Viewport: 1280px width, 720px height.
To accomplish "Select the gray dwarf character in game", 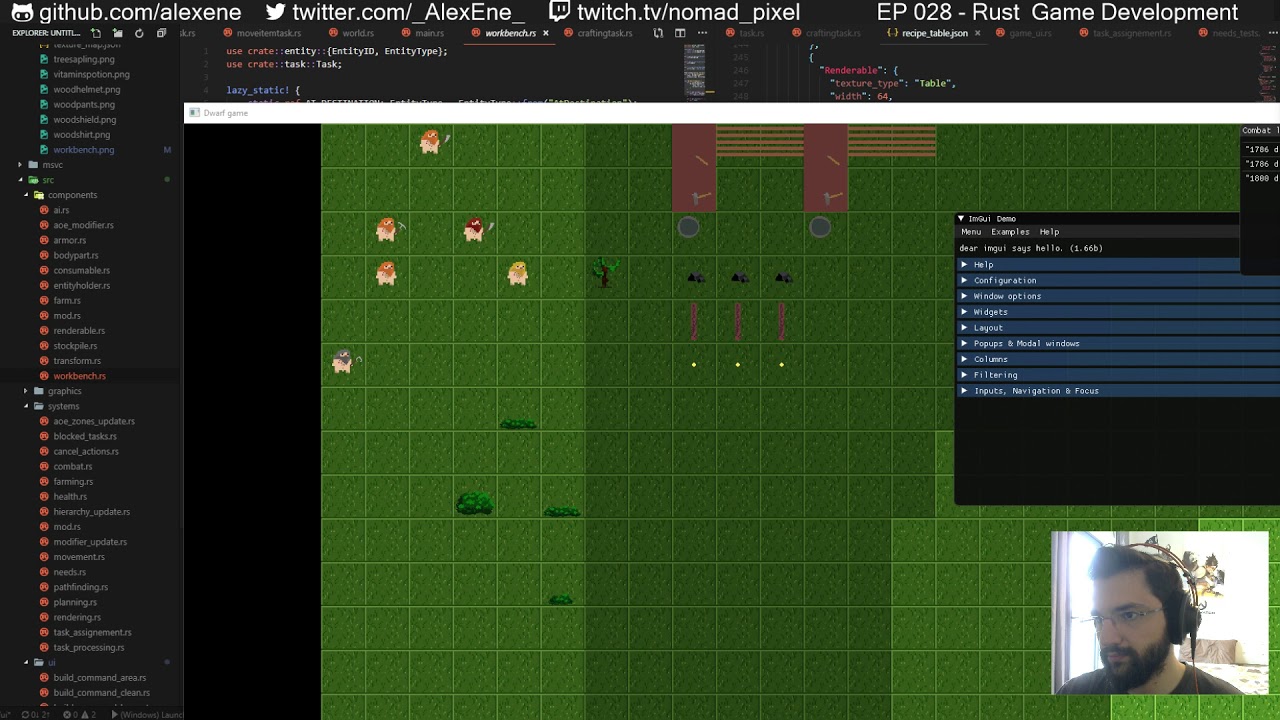I will tap(343, 362).
